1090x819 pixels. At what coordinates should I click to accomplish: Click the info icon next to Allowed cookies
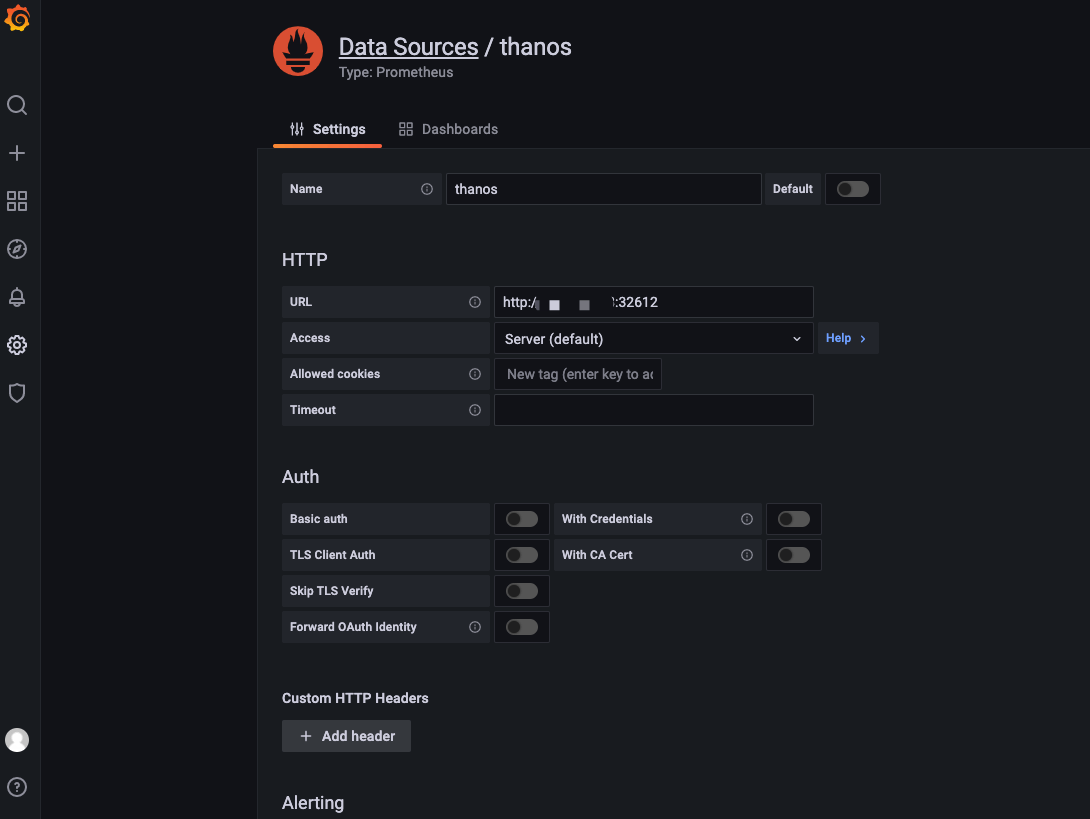coord(475,374)
